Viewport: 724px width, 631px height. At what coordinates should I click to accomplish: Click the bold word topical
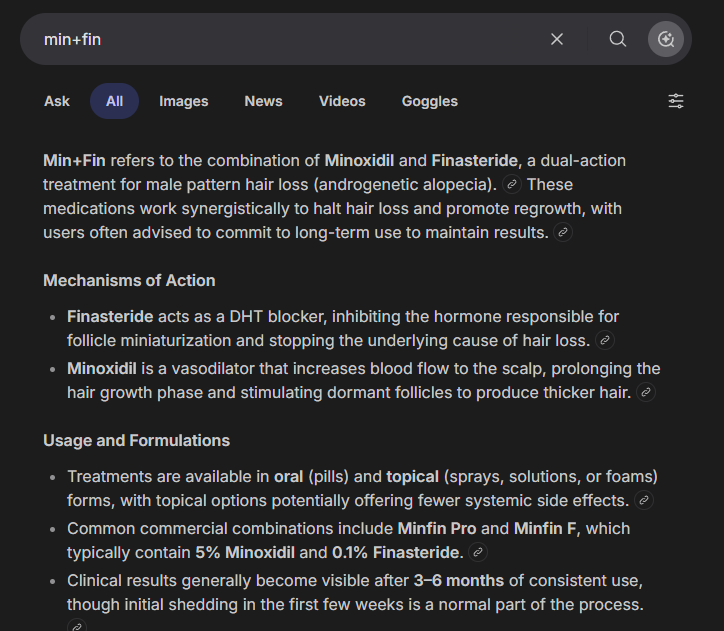point(412,477)
